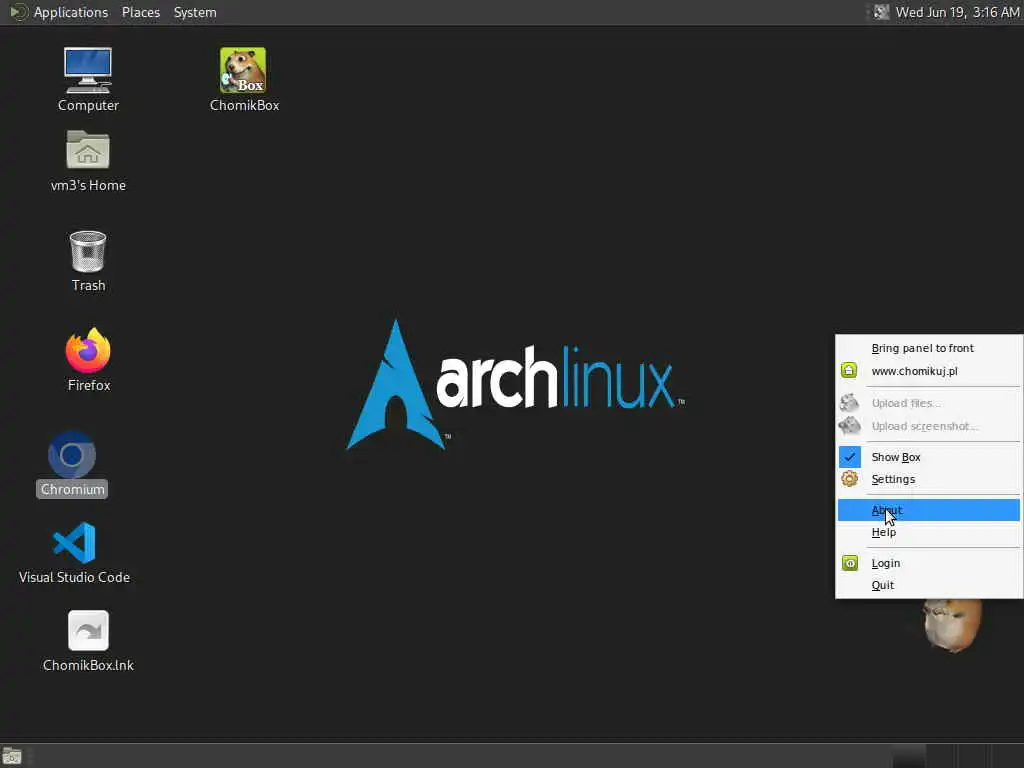Viewport: 1024px width, 768px height.
Task: Toggle the Show Box checkmark
Action: click(x=850, y=457)
